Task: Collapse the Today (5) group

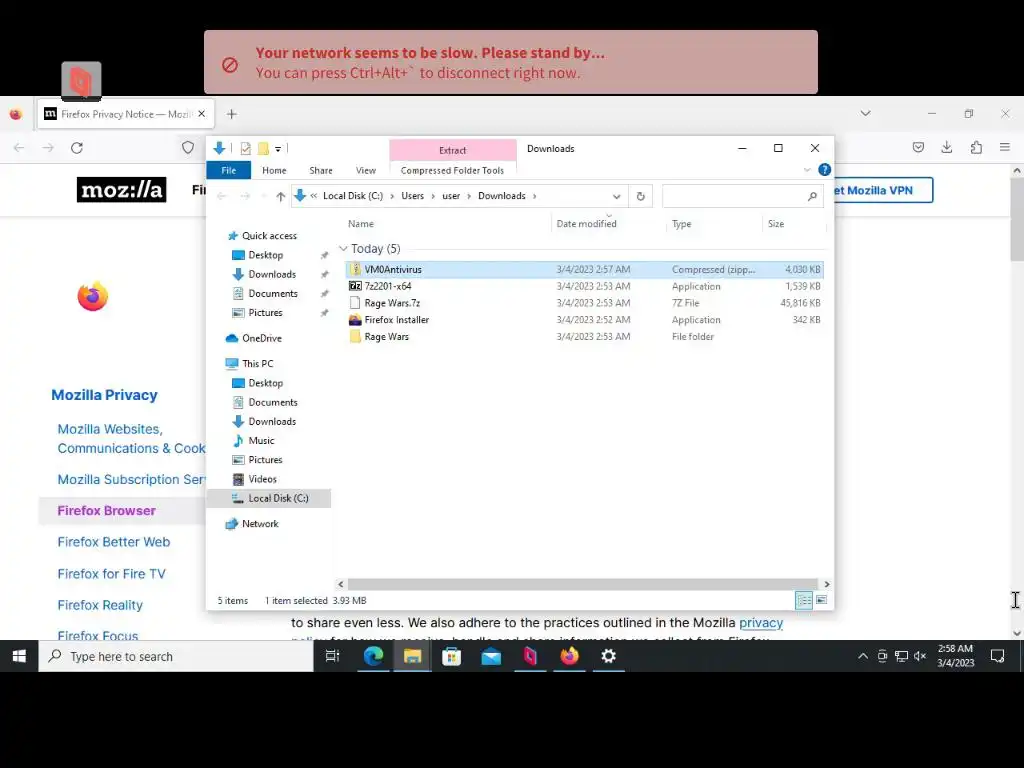Action: (x=344, y=249)
